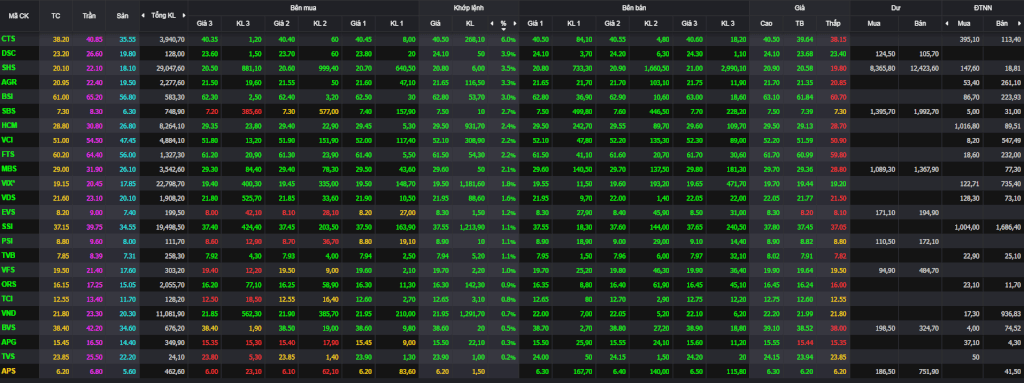Select the SBS stock symbol
This screenshot has height=383, width=1024.
coord(8,110)
